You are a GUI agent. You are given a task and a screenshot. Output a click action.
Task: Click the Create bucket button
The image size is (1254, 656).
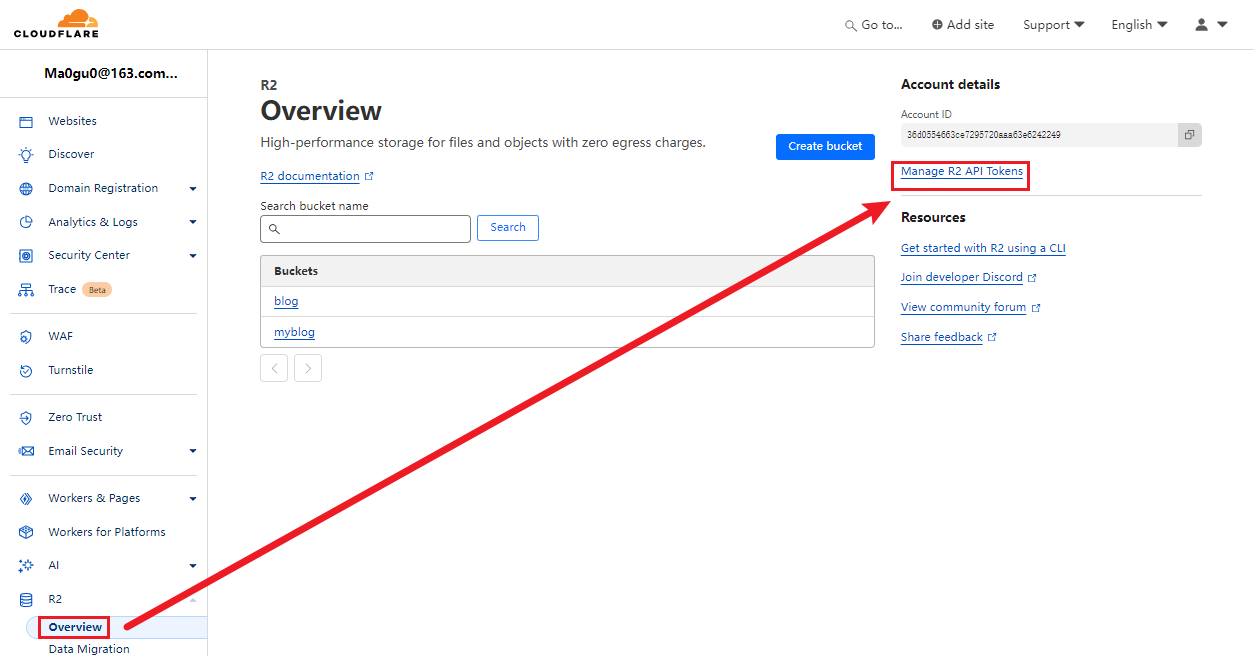click(825, 146)
